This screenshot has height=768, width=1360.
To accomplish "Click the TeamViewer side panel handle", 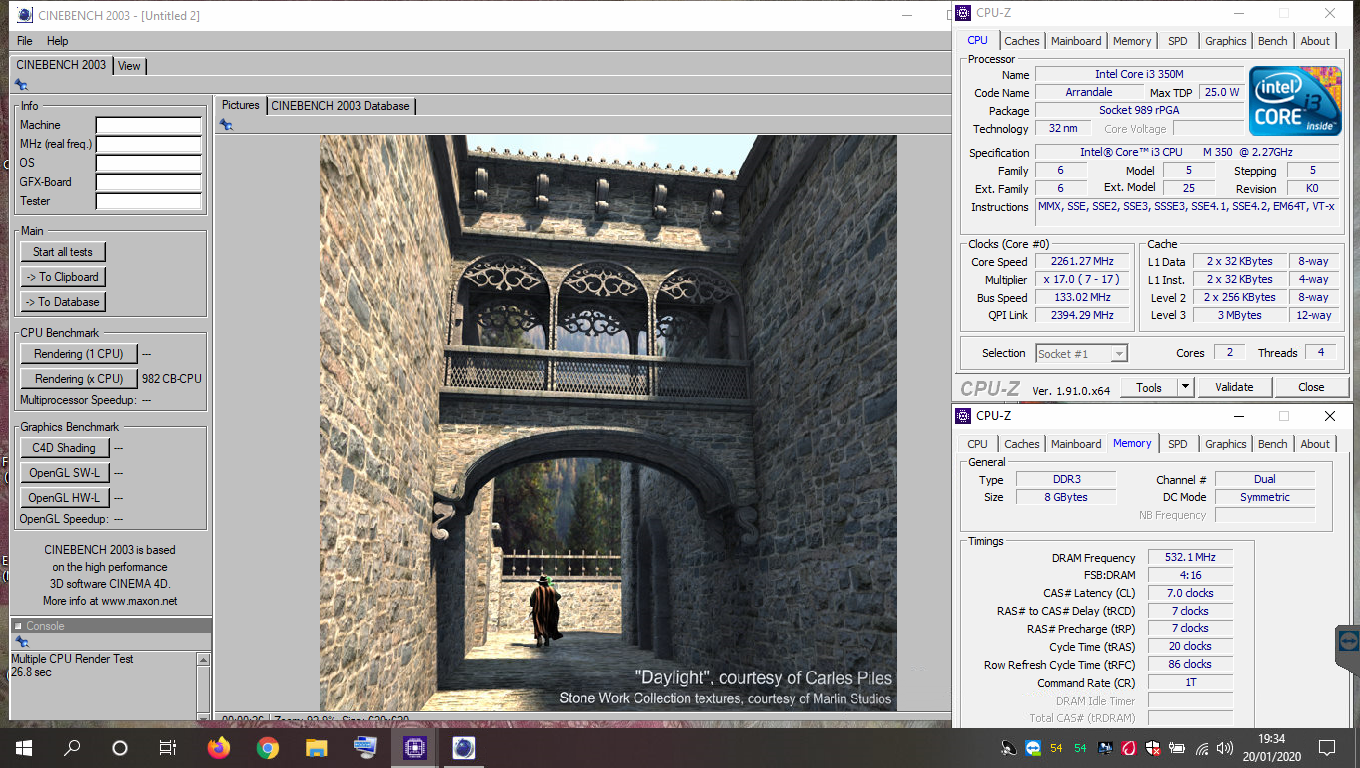I will coord(1348,642).
